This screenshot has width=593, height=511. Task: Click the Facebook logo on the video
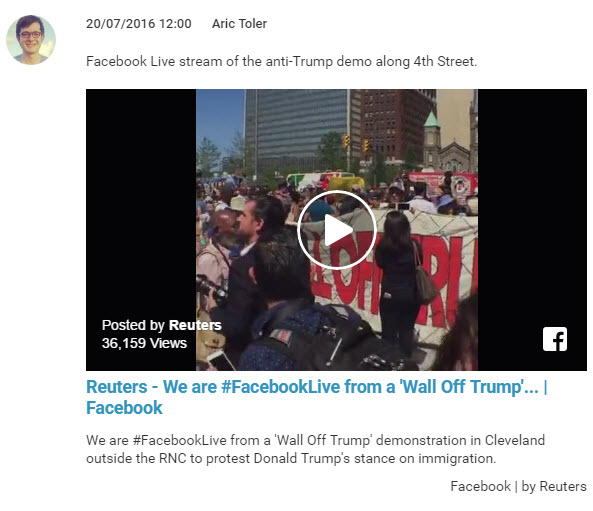click(555, 339)
